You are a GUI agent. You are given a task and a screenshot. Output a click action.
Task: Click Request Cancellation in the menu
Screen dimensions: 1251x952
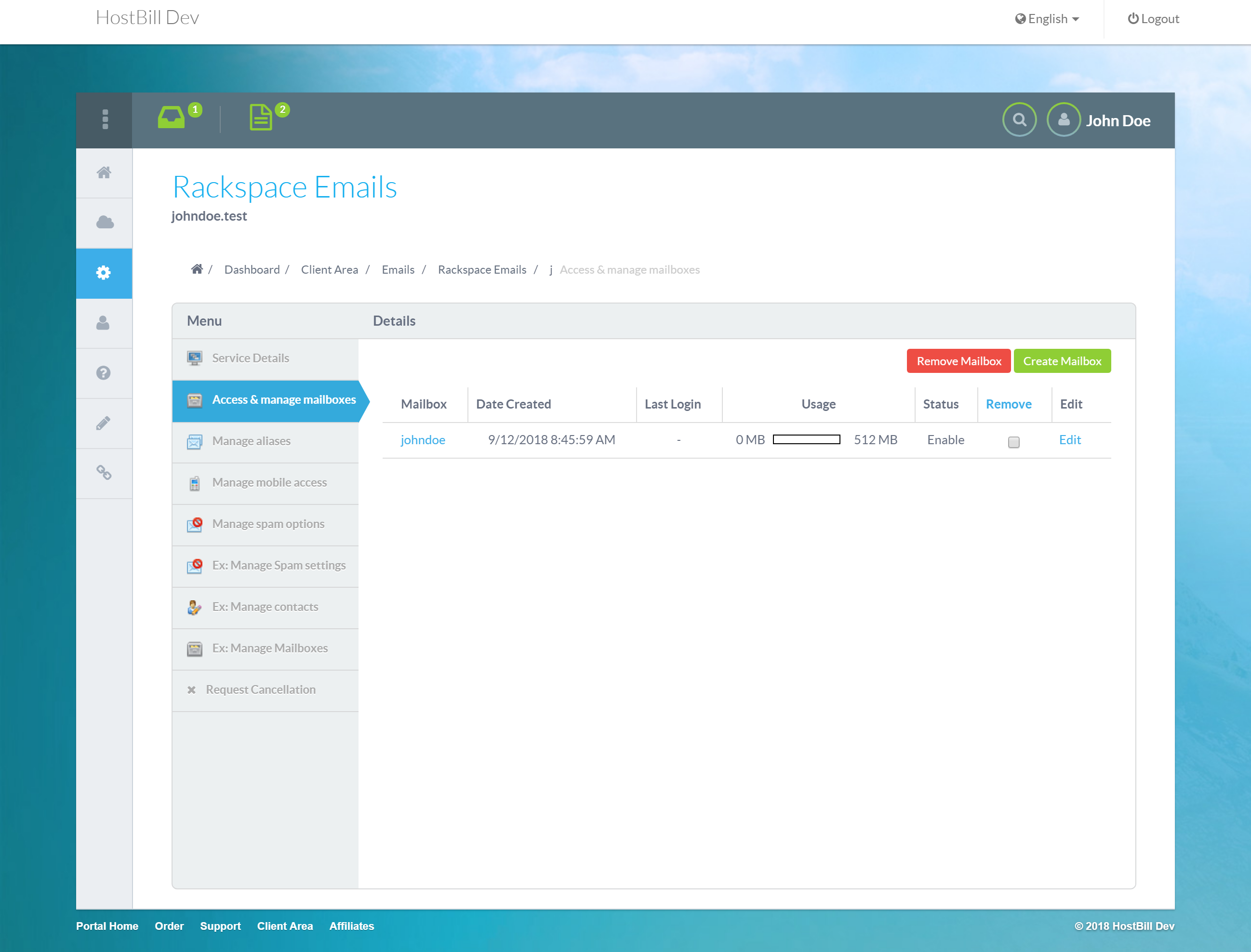pyautogui.click(x=261, y=689)
